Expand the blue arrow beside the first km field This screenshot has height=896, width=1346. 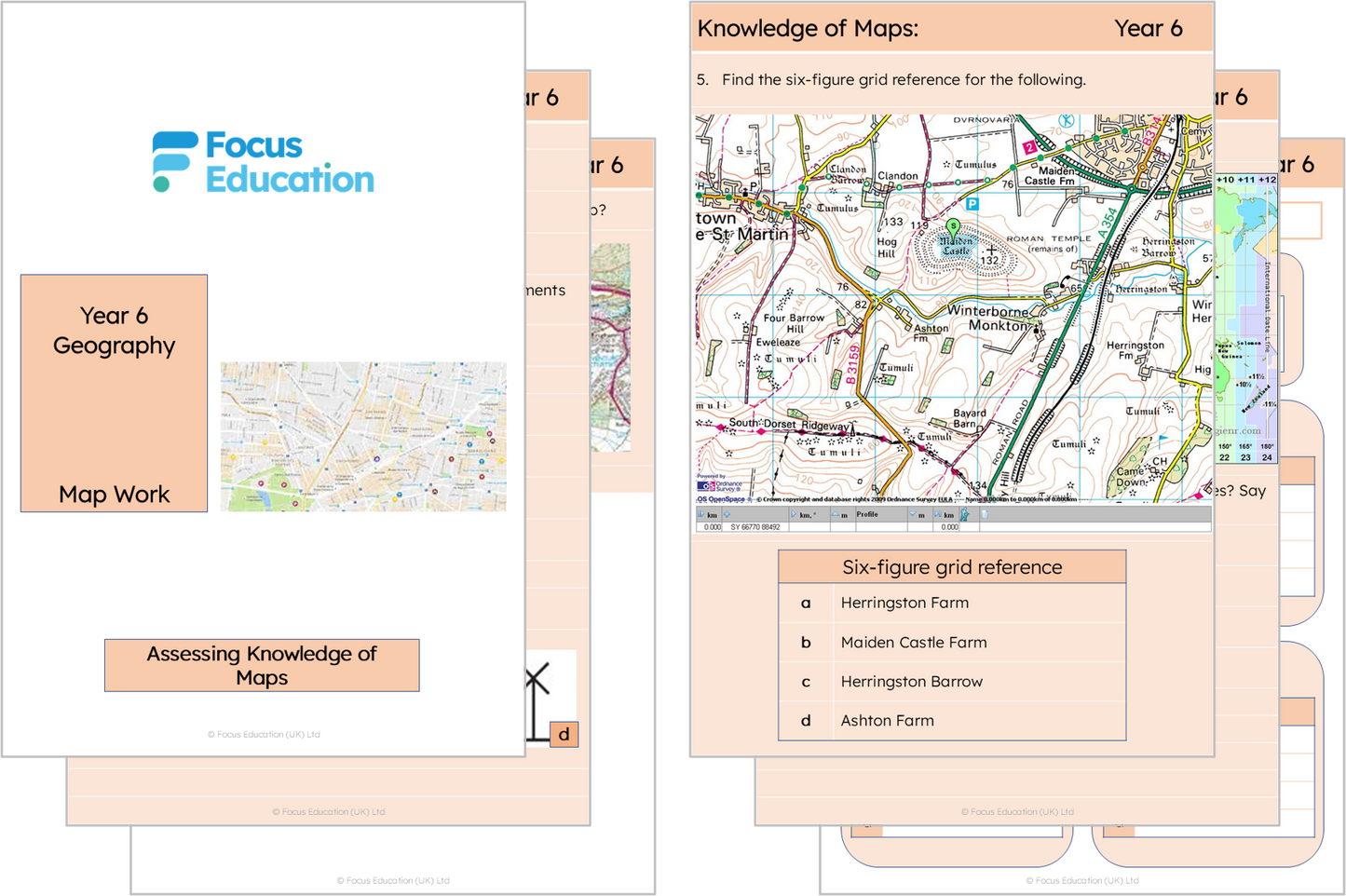(700, 515)
